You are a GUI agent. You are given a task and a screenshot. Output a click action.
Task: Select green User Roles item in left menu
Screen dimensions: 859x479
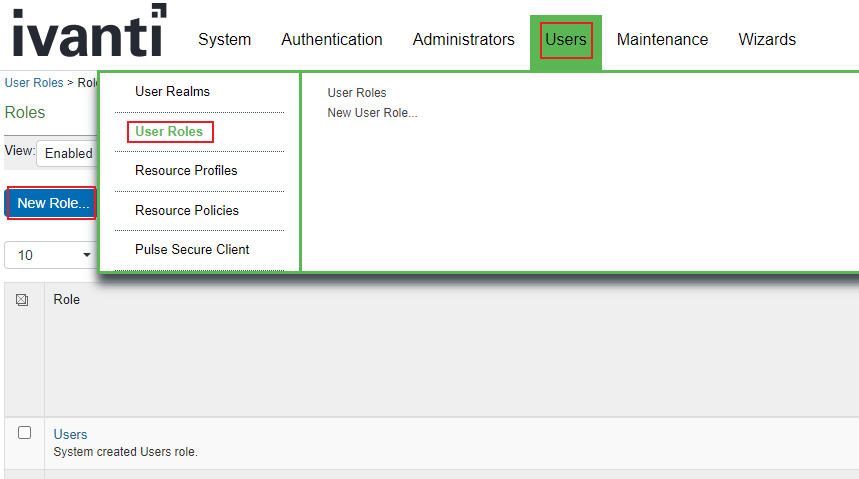pyautogui.click(x=169, y=131)
